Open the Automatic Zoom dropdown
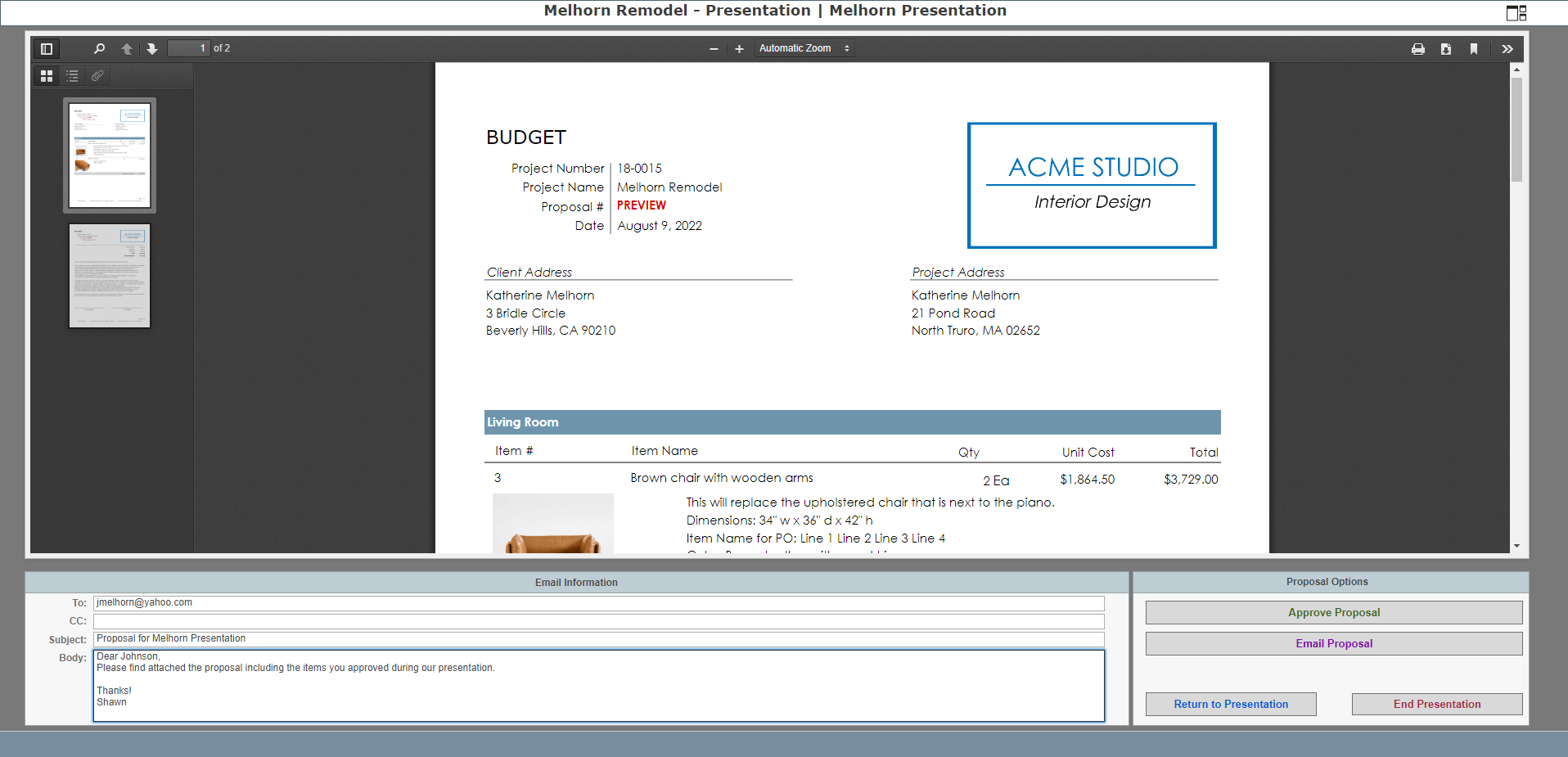This screenshot has height=757, width=1568. click(x=804, y=48)
